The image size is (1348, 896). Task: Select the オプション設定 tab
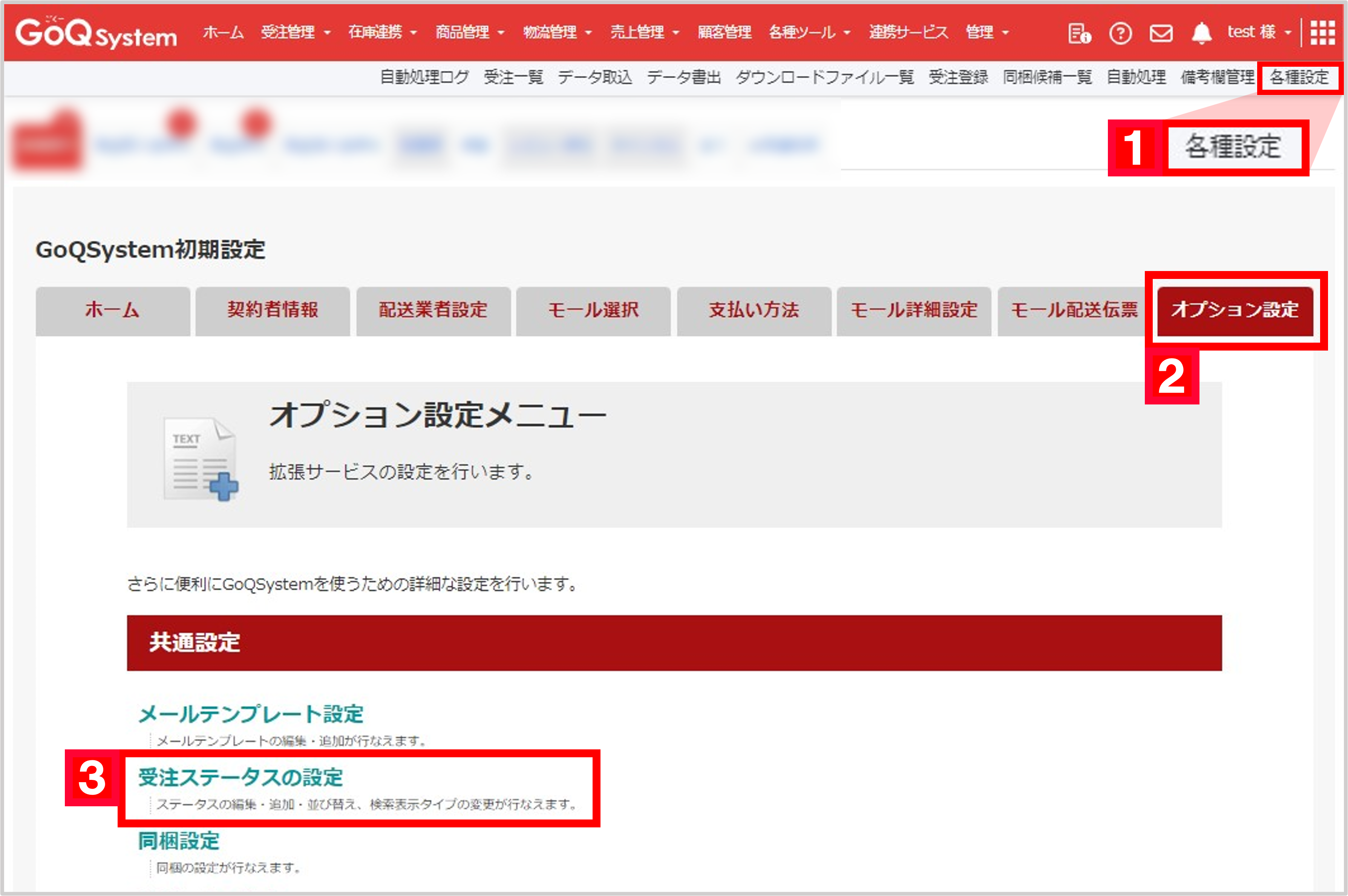1235,311
